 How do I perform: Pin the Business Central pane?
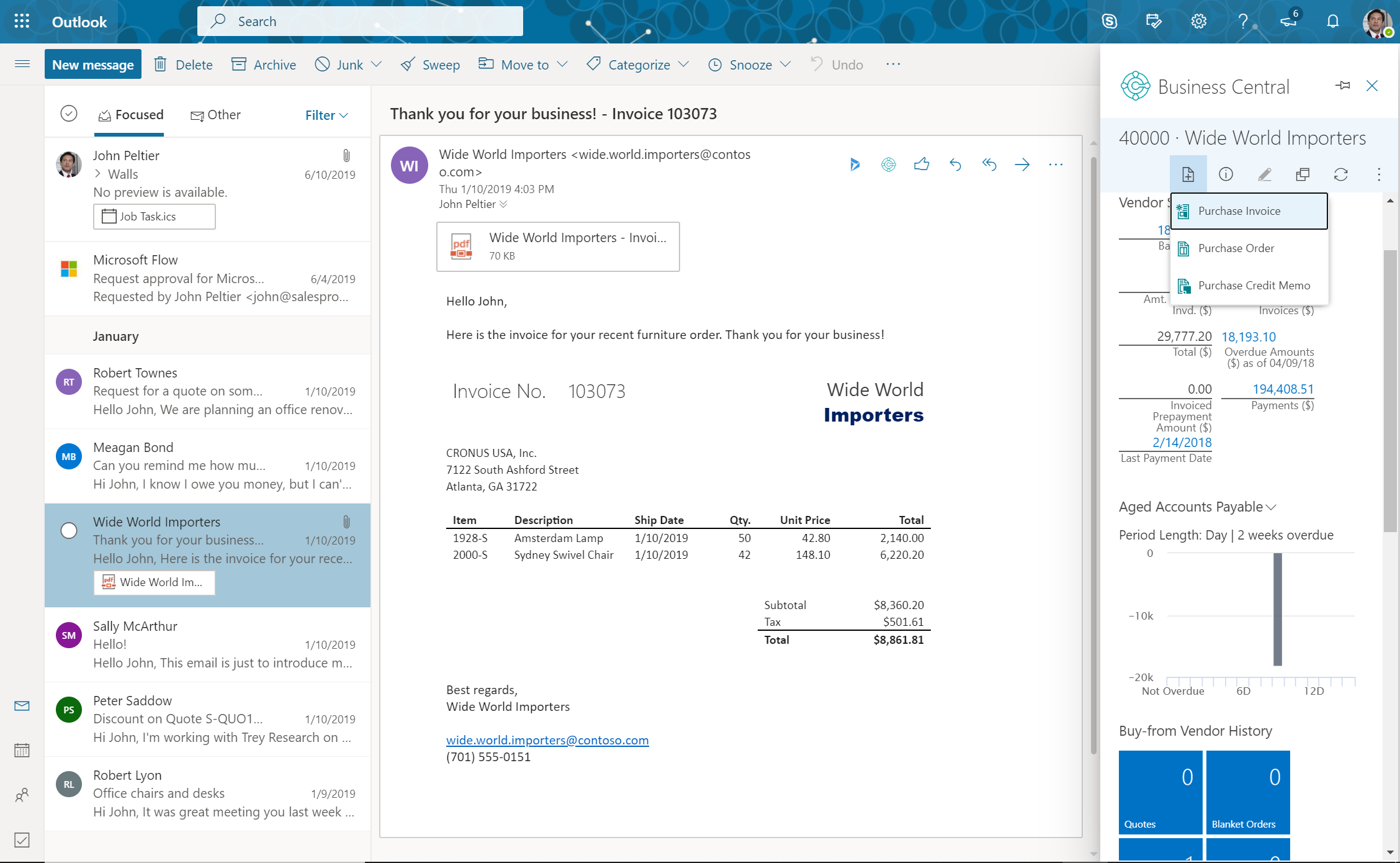[1343, 86]
